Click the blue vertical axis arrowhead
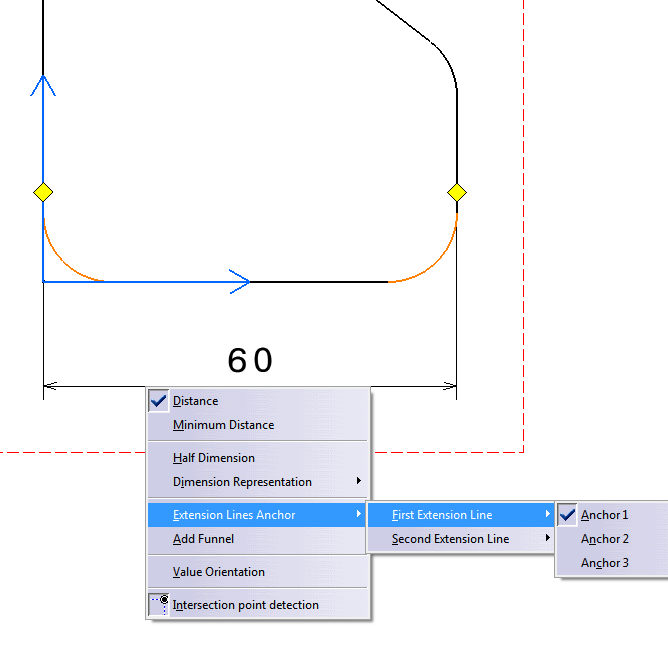Image resolution: width=668 pixels, height=655 pixels. click(x=43, y=86)
